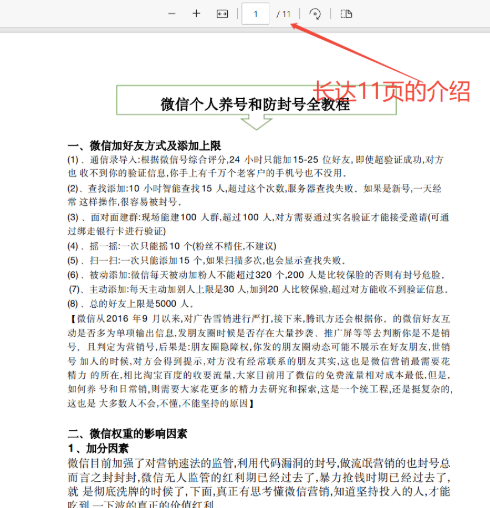
Task: Click line (1) about 通信录导入
Action: point(255,166)
